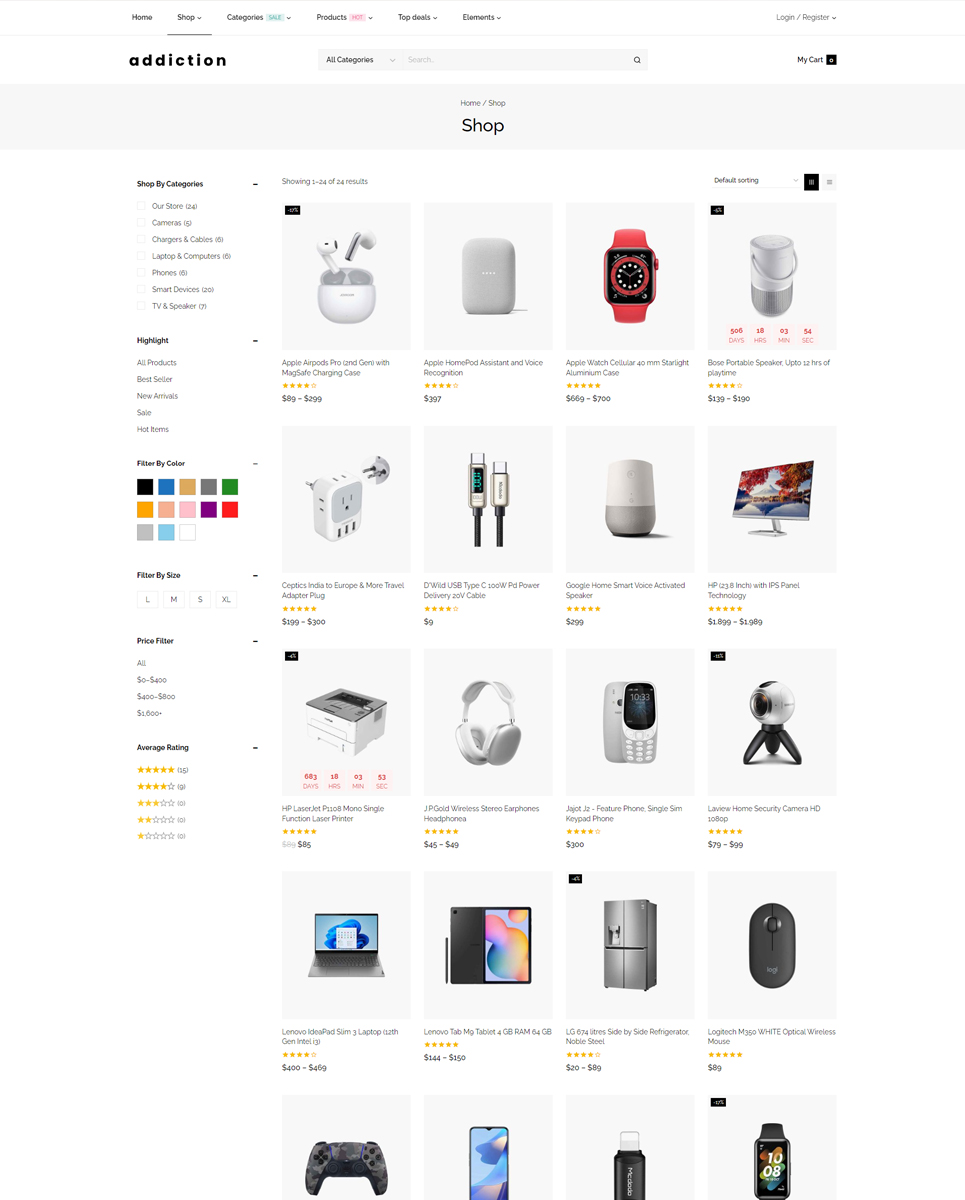Pick the purple color swatch
The image size is (965, 1200).
209,510
